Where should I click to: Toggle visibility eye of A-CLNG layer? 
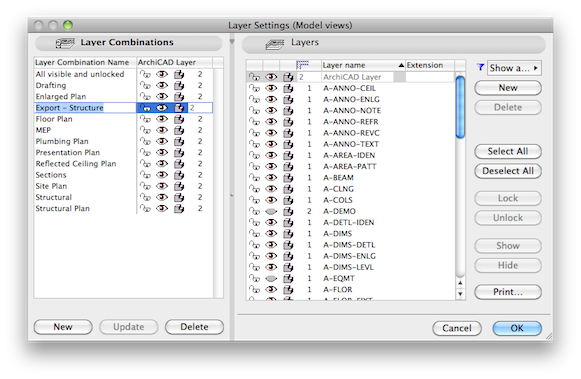pyautogui.click(x=271, y=189)
